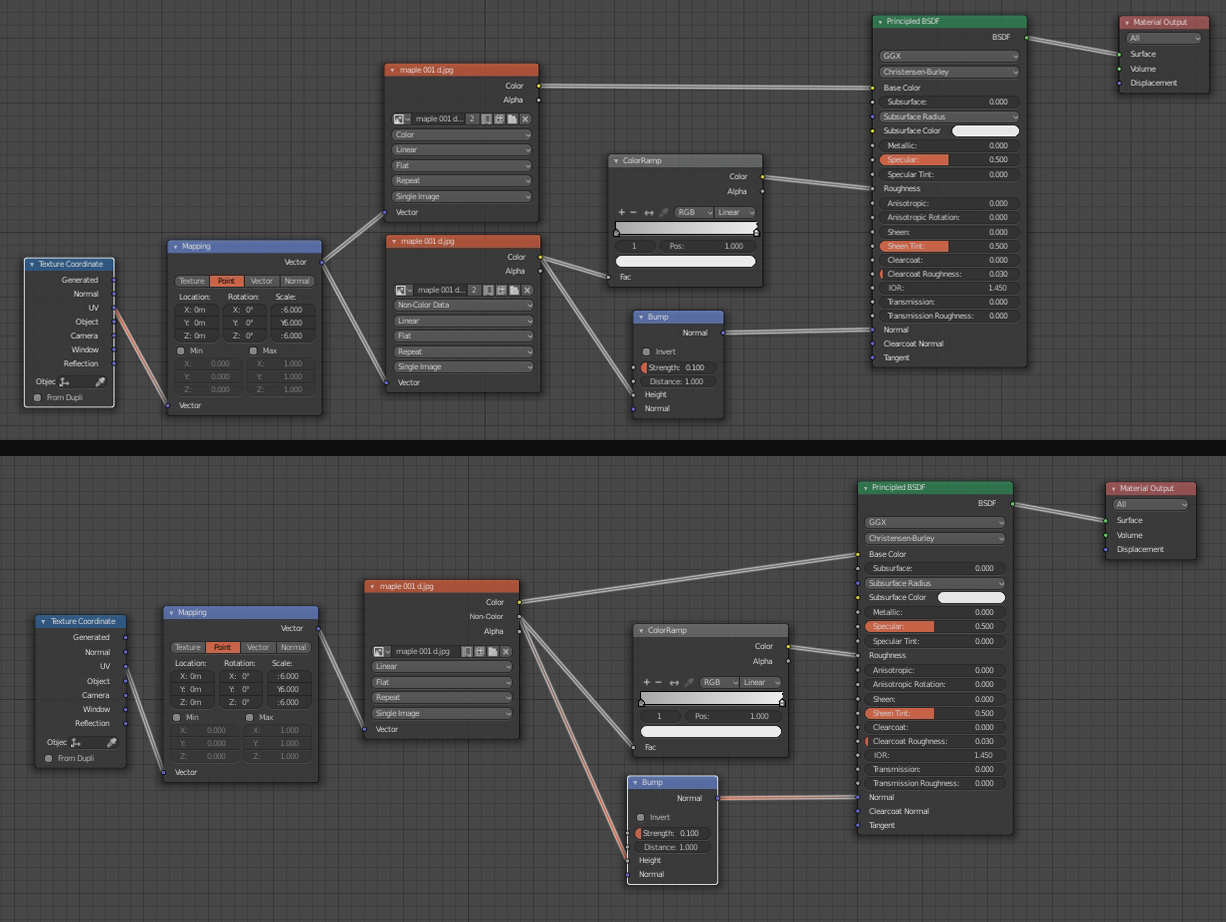Open image file in upper Color-space image node

pyautogui.click(x=512, y=119)
